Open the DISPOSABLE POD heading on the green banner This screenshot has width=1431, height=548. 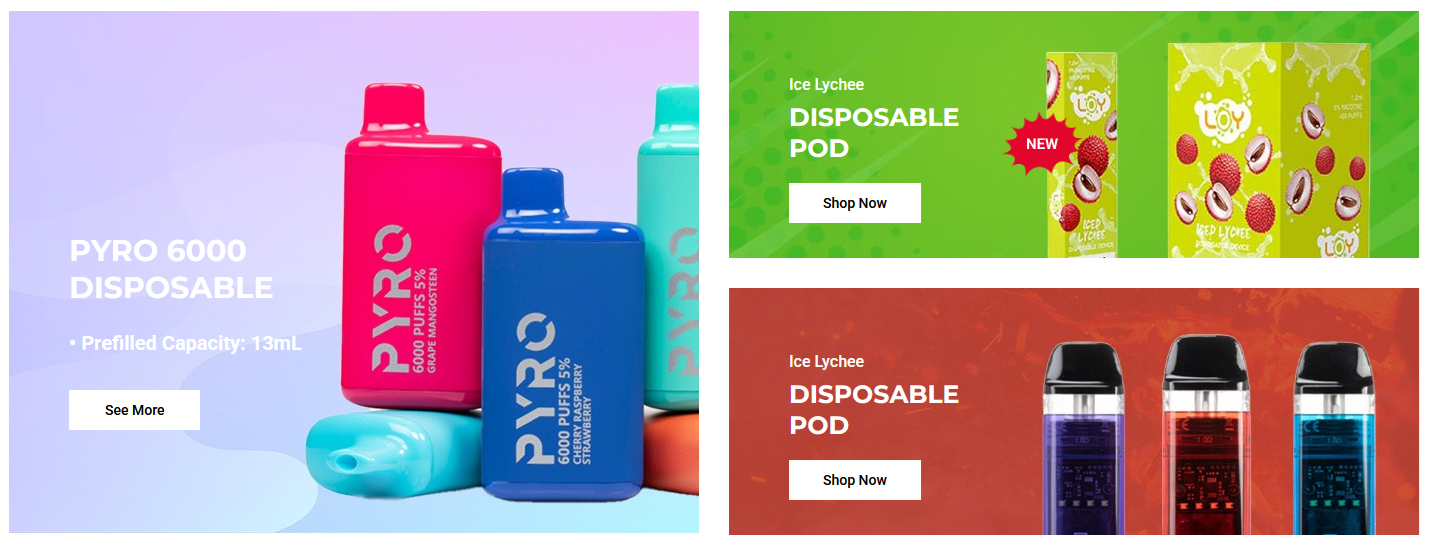(x=874, y=133)
